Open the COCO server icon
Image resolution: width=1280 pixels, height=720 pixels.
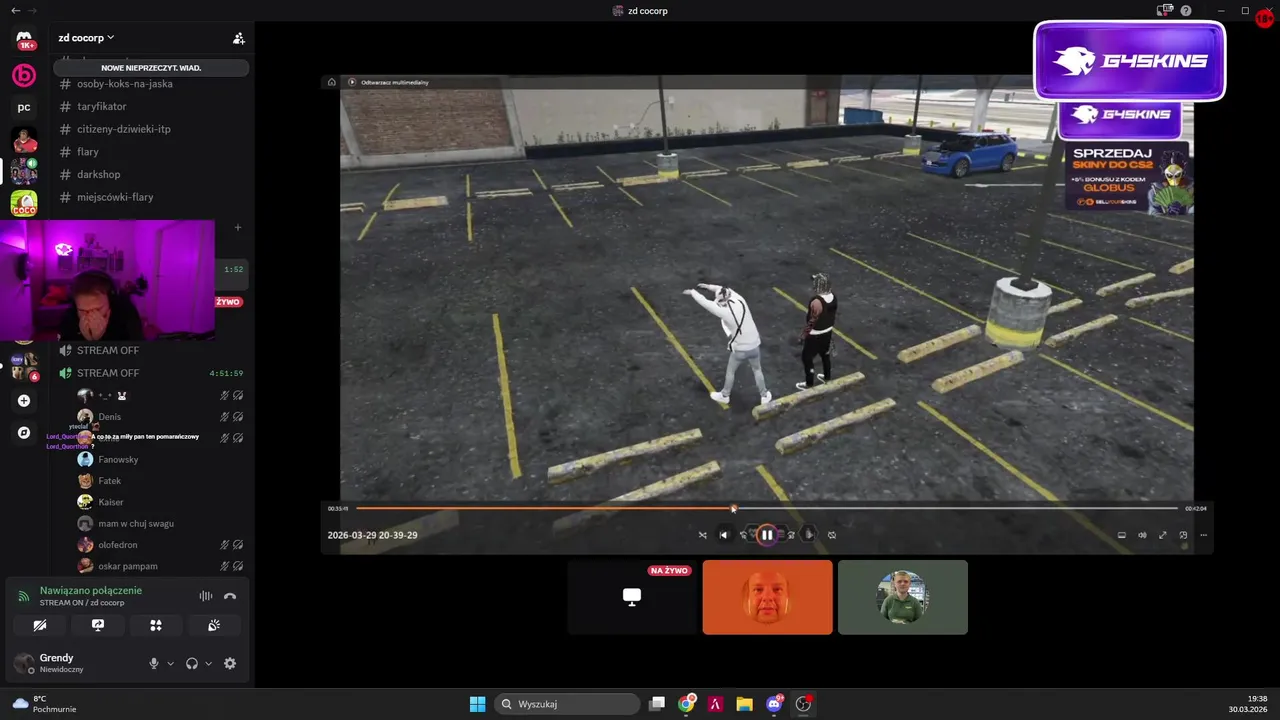(24, 203)
